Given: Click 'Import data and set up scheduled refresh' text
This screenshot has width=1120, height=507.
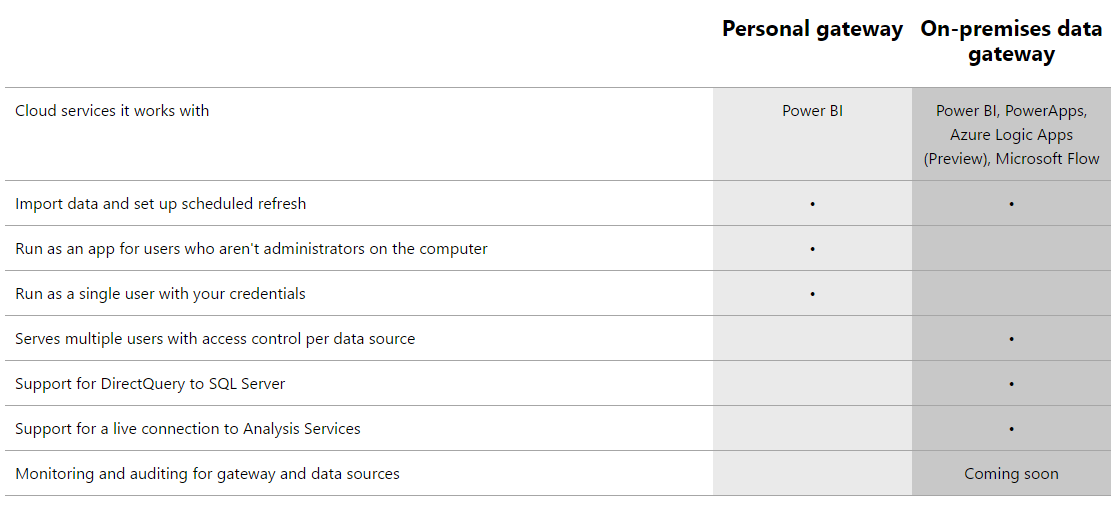Looking at the screenshot, I should click(x=160, y=204).
